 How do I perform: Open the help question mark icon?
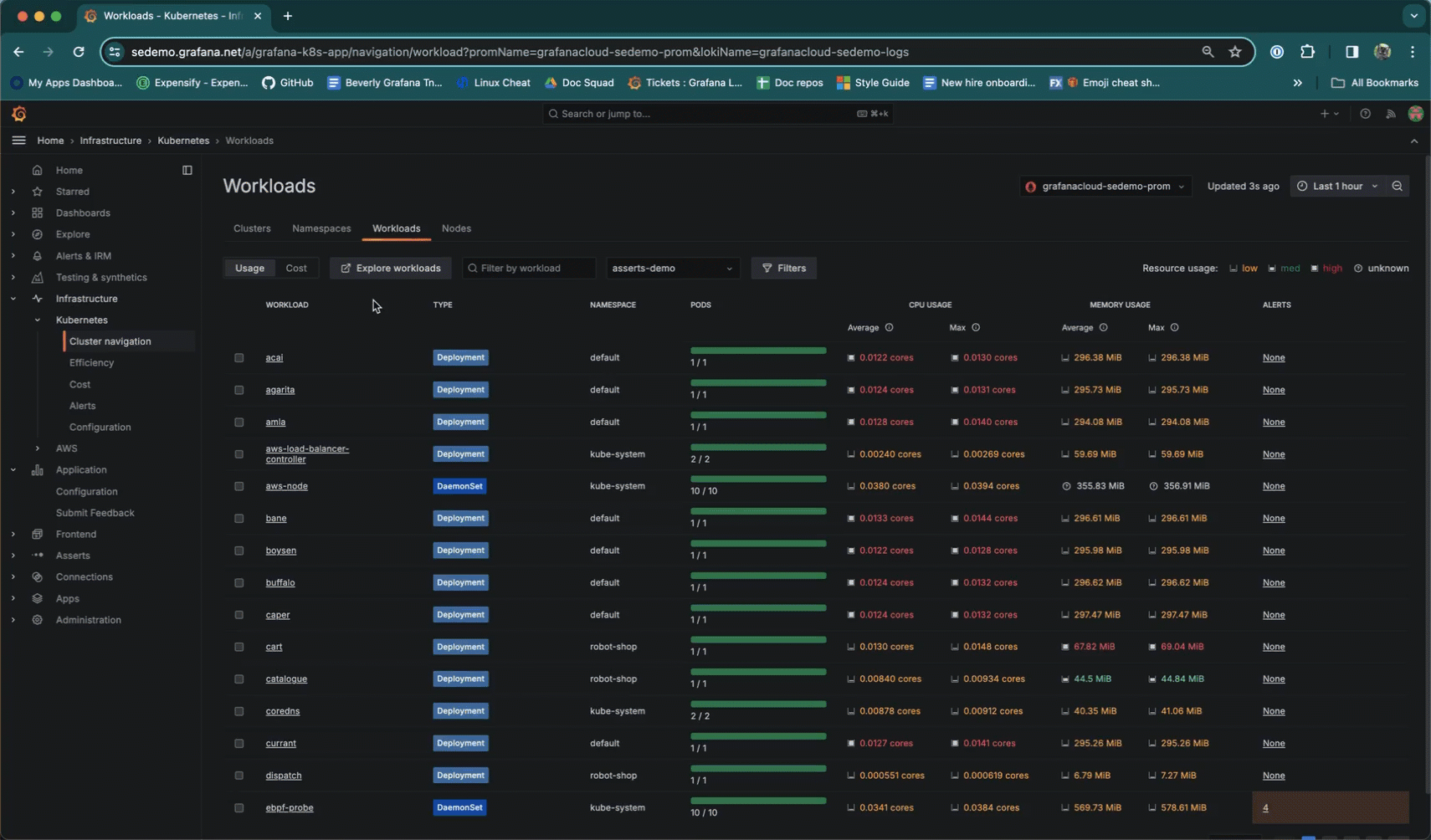point(1365,114)
